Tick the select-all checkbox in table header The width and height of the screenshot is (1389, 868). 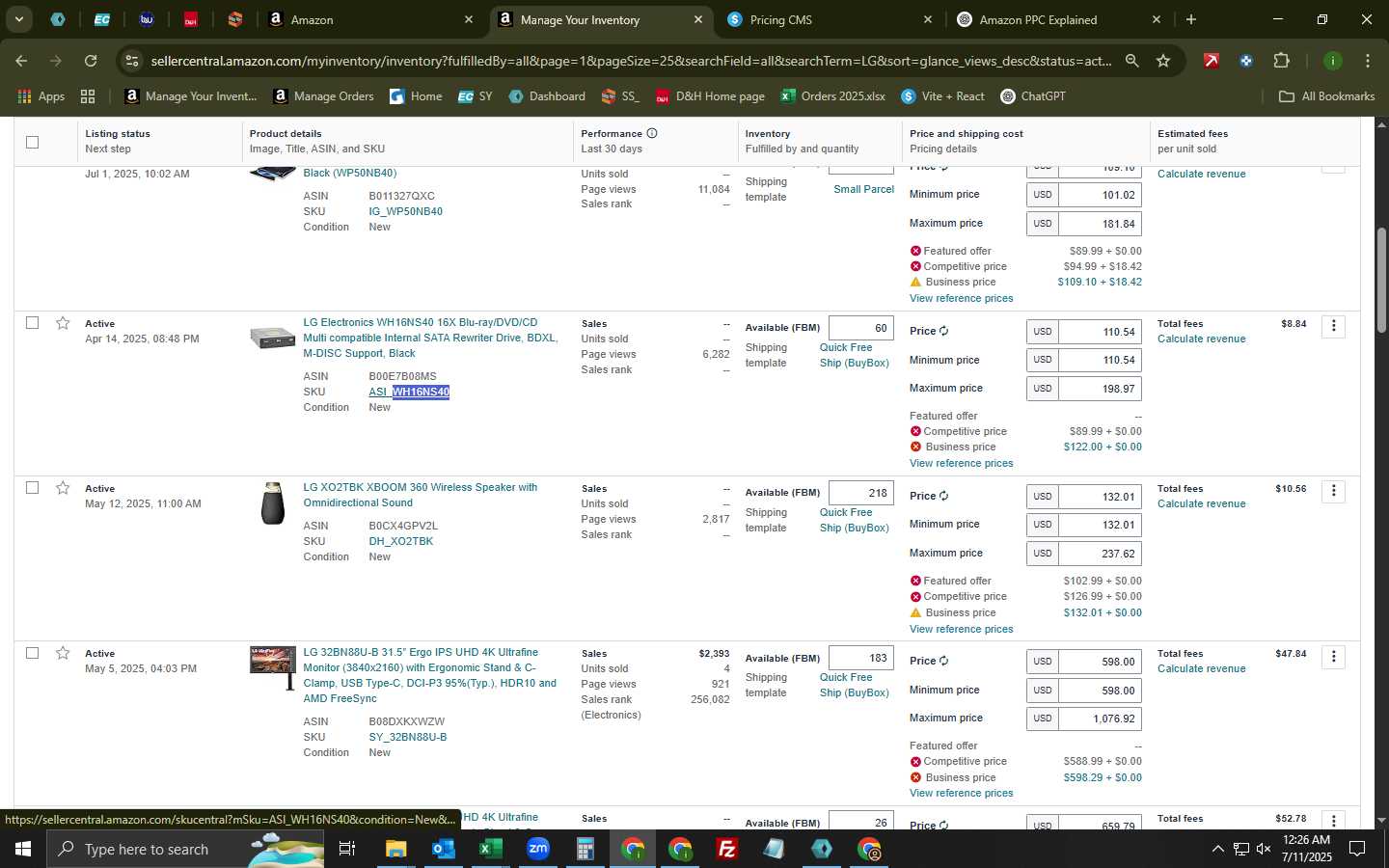[32, 142]
